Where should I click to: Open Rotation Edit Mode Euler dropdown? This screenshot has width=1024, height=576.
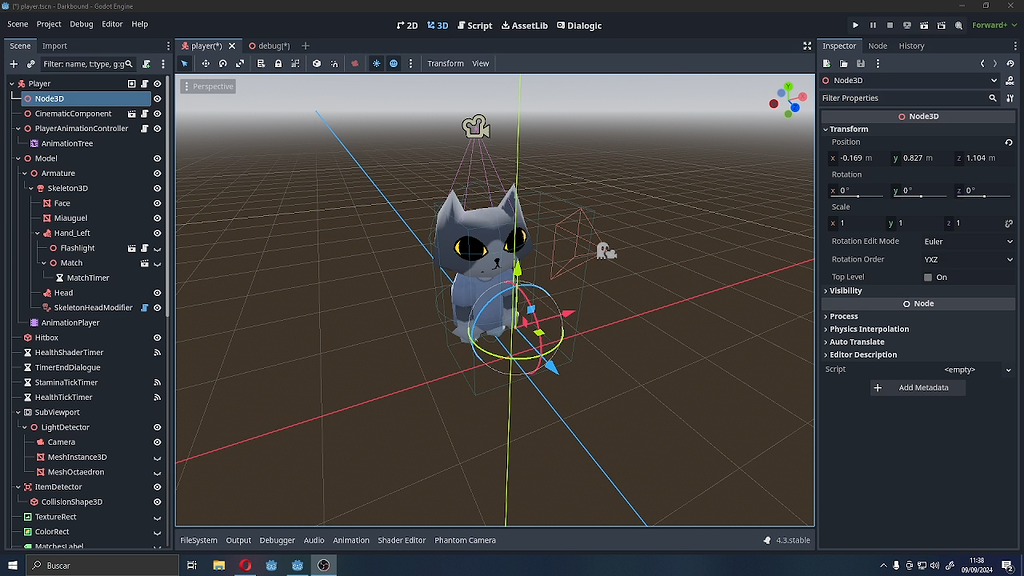[968, 242]
